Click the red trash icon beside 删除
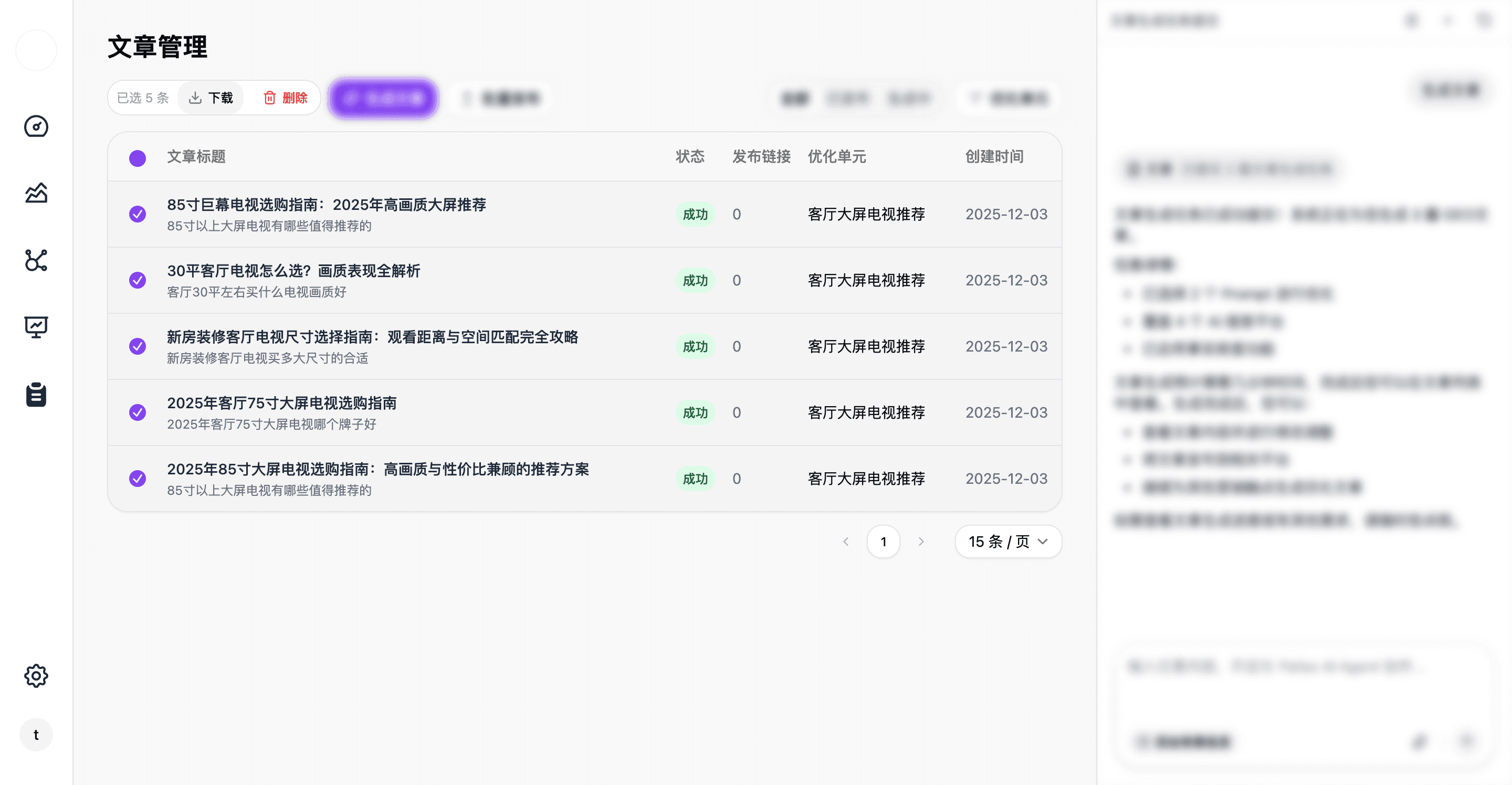Screen dimensions: 1512x785 270,98
